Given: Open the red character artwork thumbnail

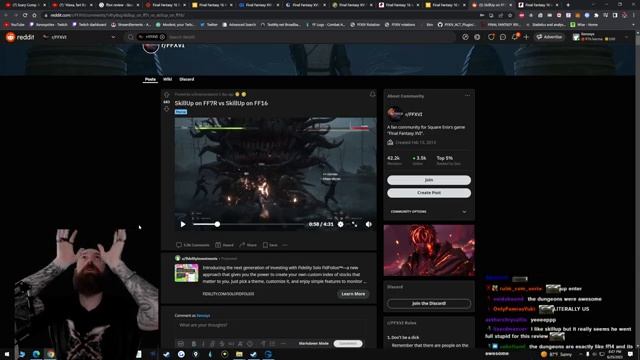Looking at the screenshot, I should [429, 250].
